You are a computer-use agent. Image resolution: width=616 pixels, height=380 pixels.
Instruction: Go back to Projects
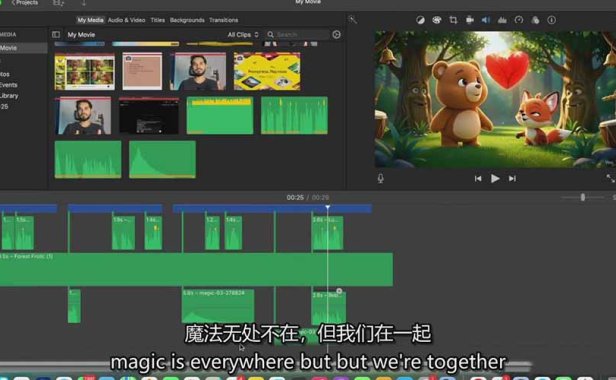pyautogui.click(x=25, y=3)
